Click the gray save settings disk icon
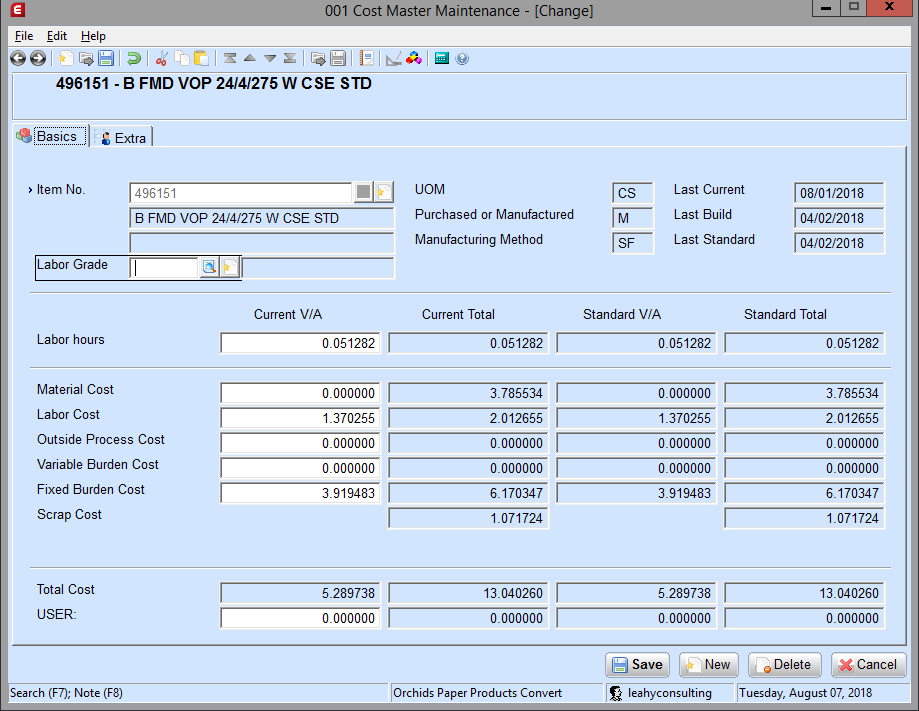Viewport: 919px width, 711px height. pyautogui.click(x=338, y=58)
